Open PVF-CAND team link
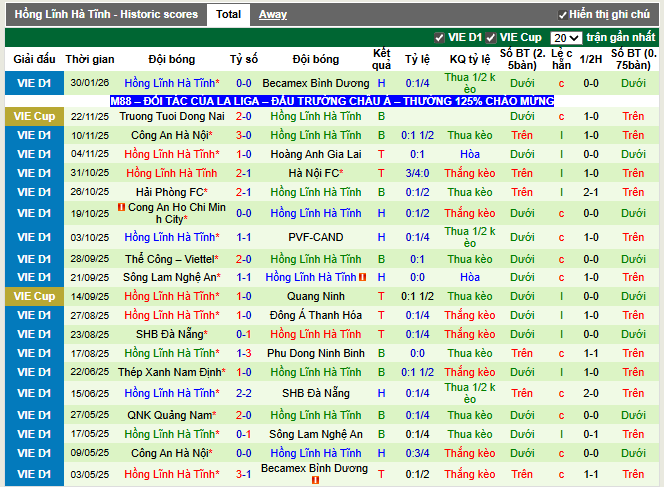 (x=315, y=237)
